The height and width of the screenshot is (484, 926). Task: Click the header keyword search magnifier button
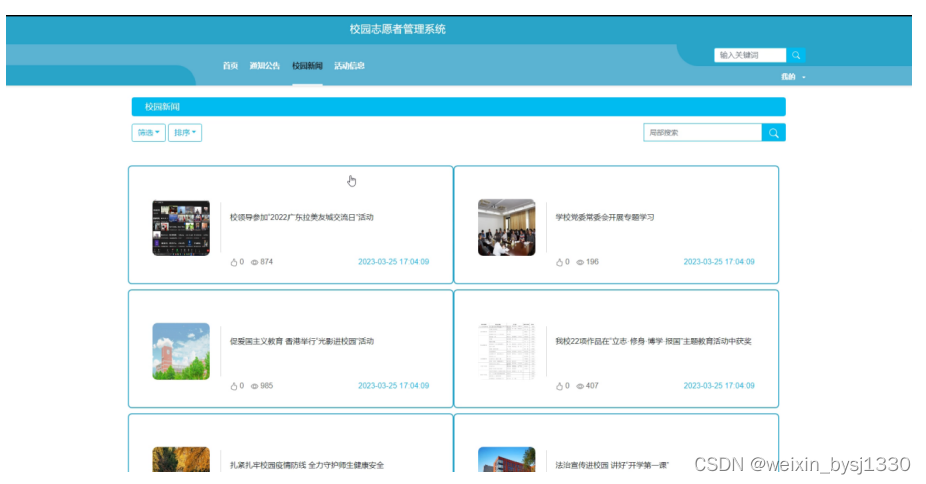point(795,55)
